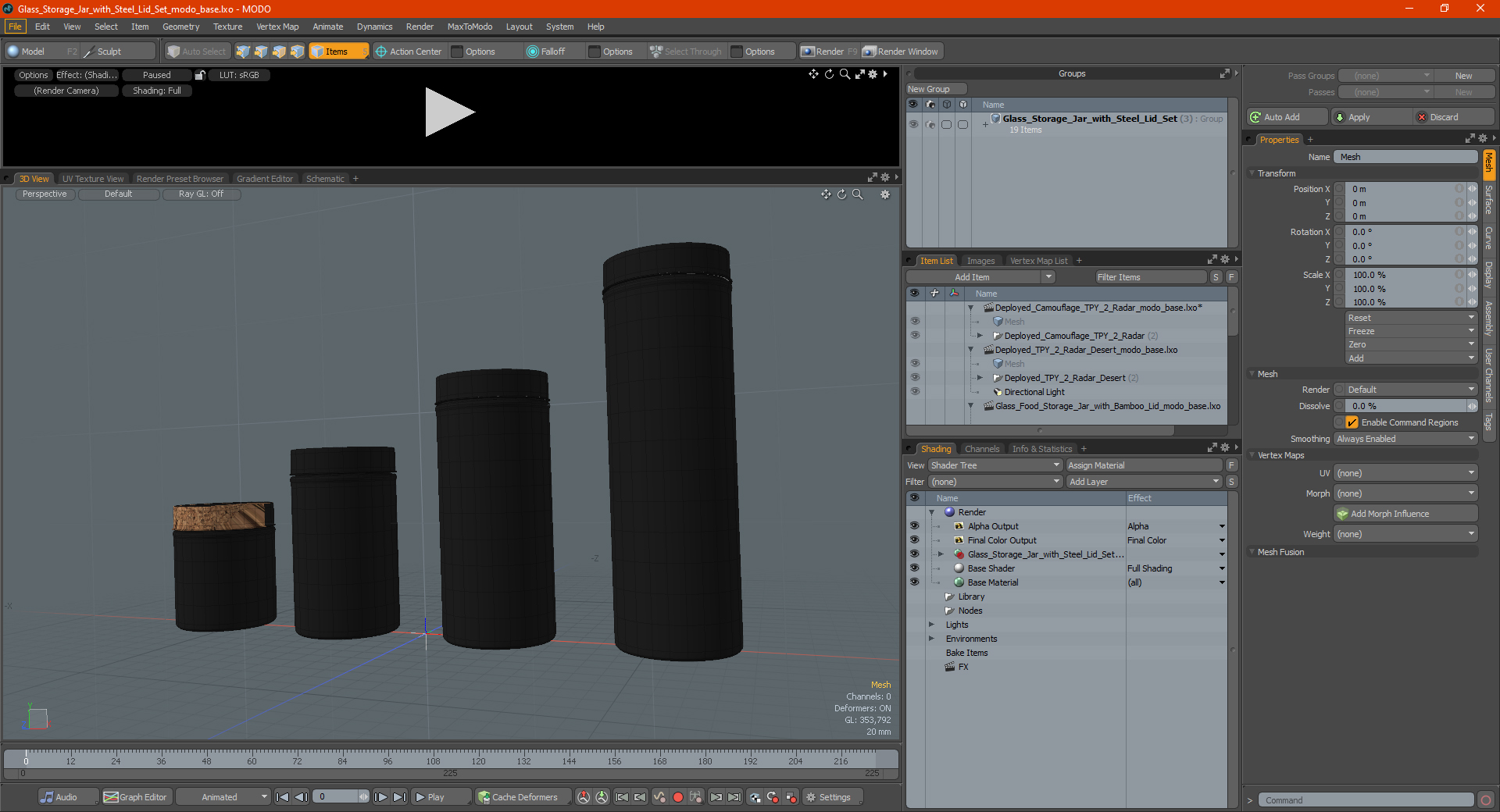The width and height of the screenshot is (1500, 812).
Task: Open the Smoothing Always Enabled dropdown
Action: tap(1405, 439)
